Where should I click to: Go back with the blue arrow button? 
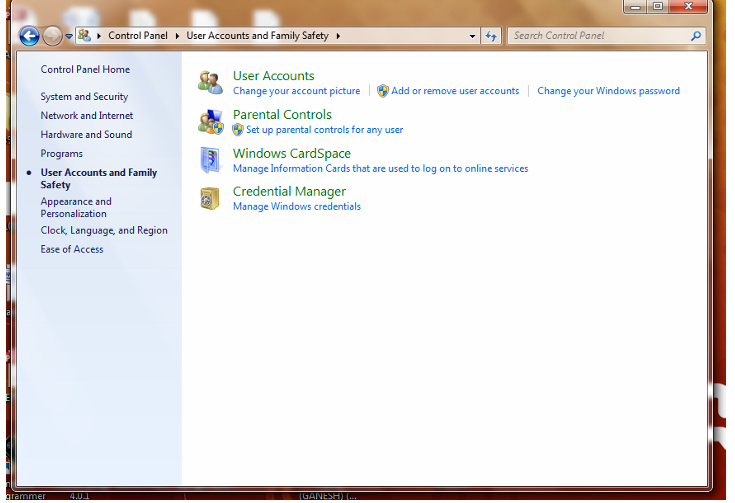pos(29,36)
